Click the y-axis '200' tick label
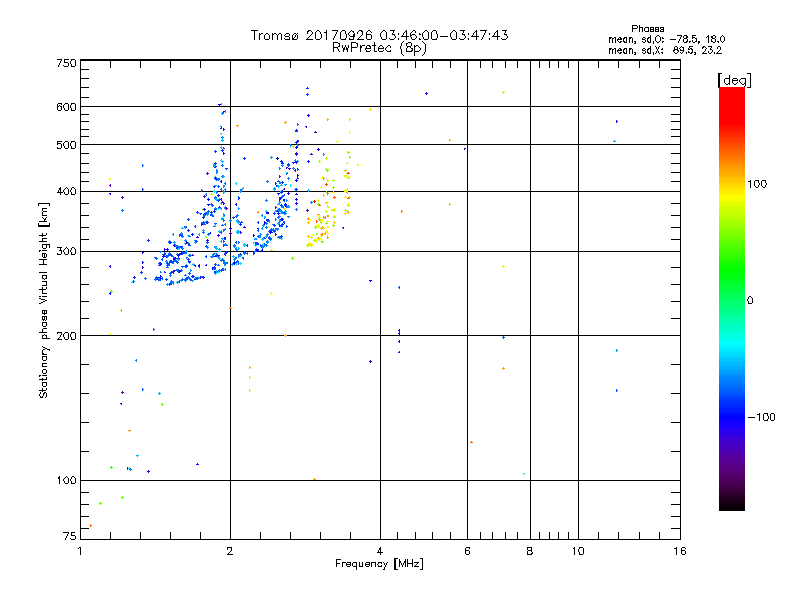This screenshot has width=800, height=600. (x=67, y=336)
